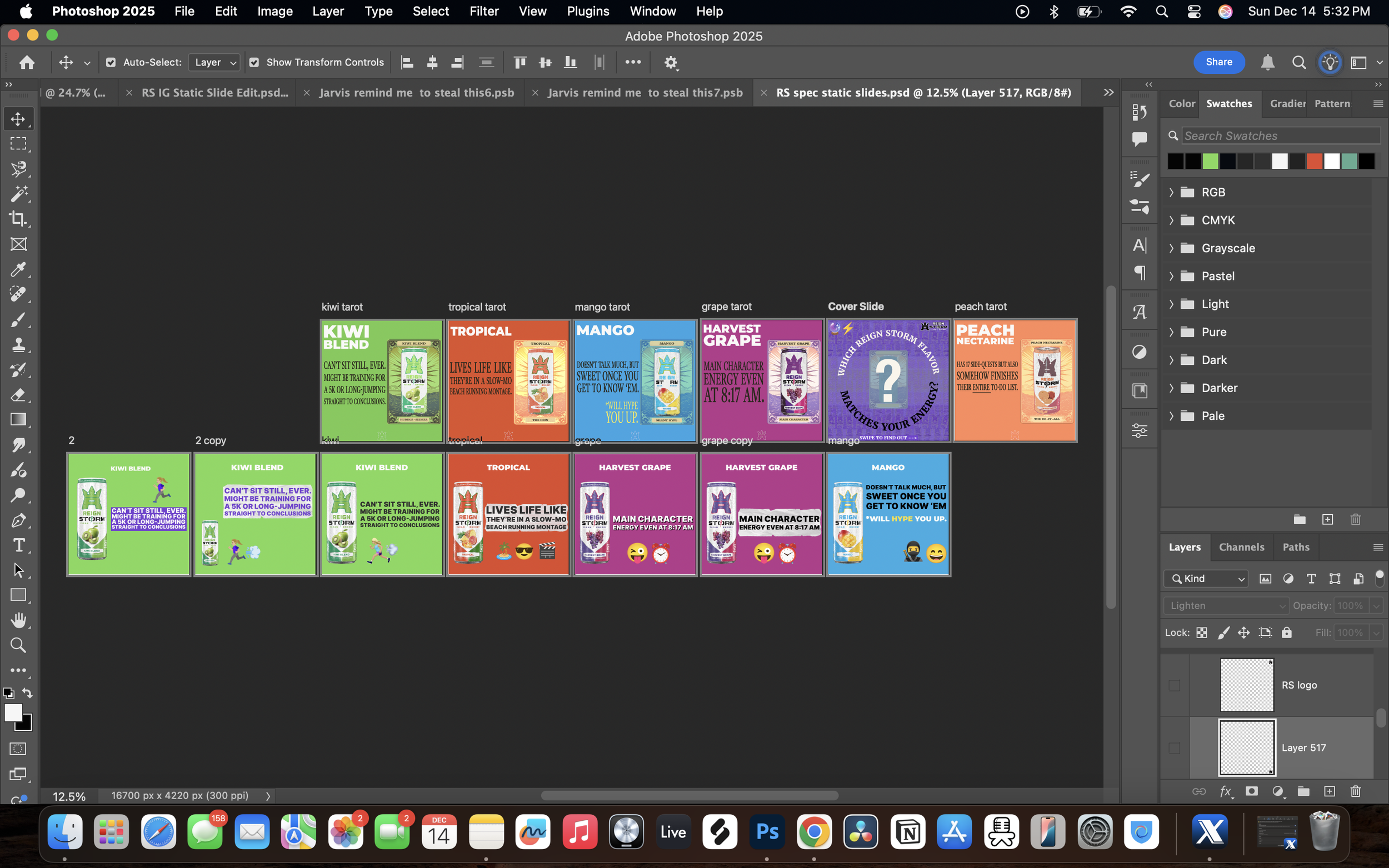Expand the Pastel swatches folder
The image size is (1389, 868).
pyautogui.click(x=1171, y=276)
